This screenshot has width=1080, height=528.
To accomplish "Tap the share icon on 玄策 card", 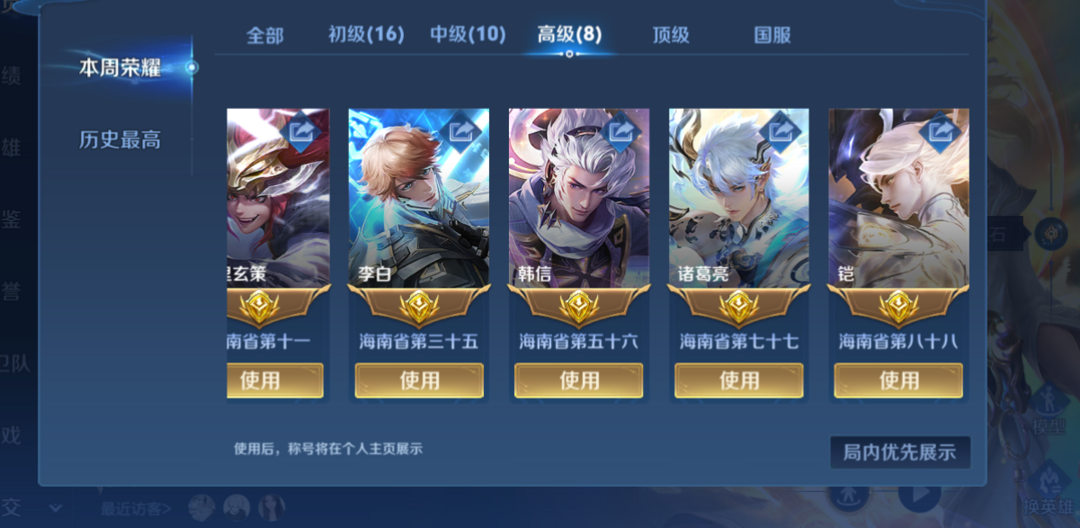I will [301, 129].
